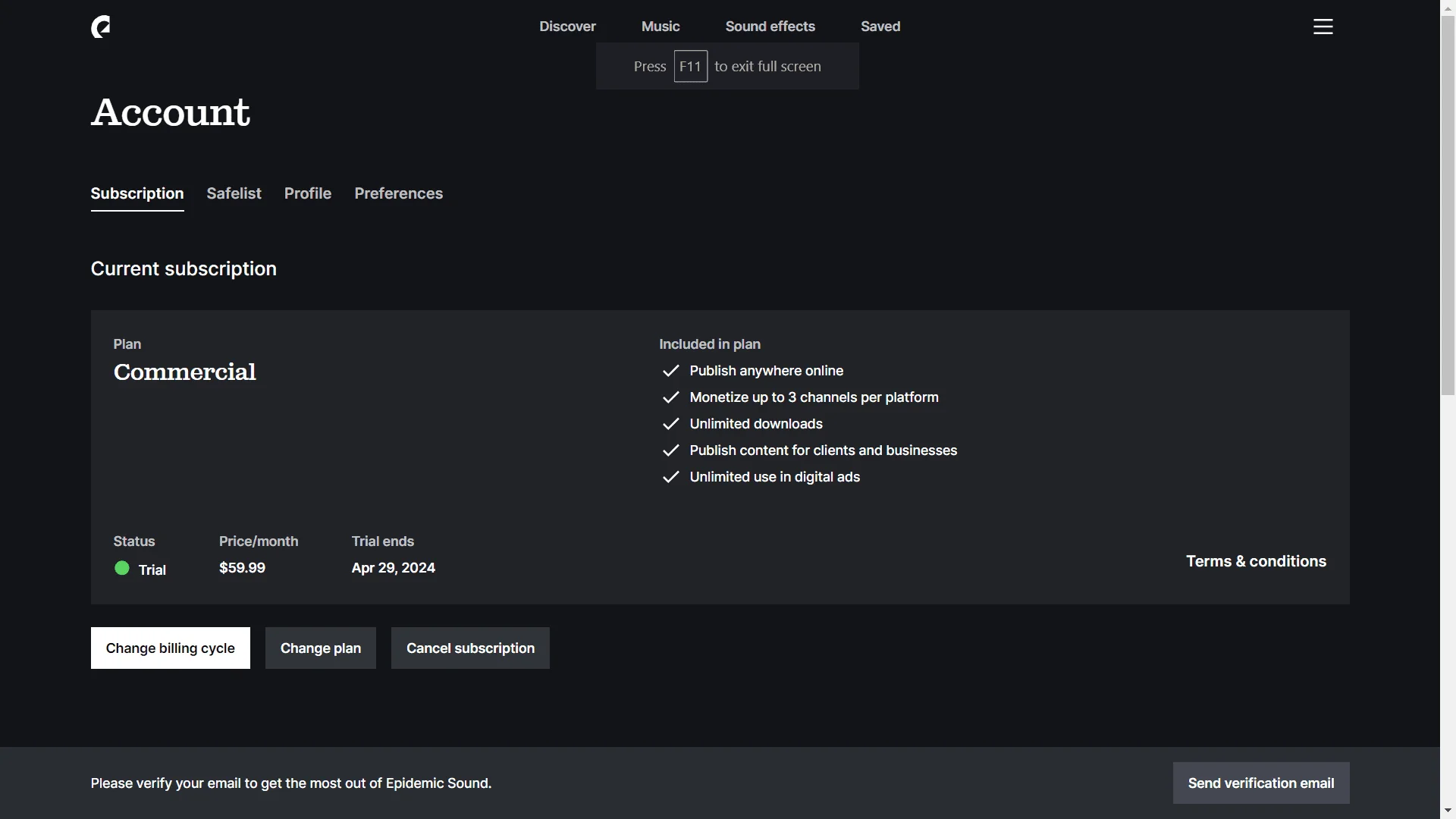Select Cancel subscription
This screenshot has width=1456, height=819.
470,648
